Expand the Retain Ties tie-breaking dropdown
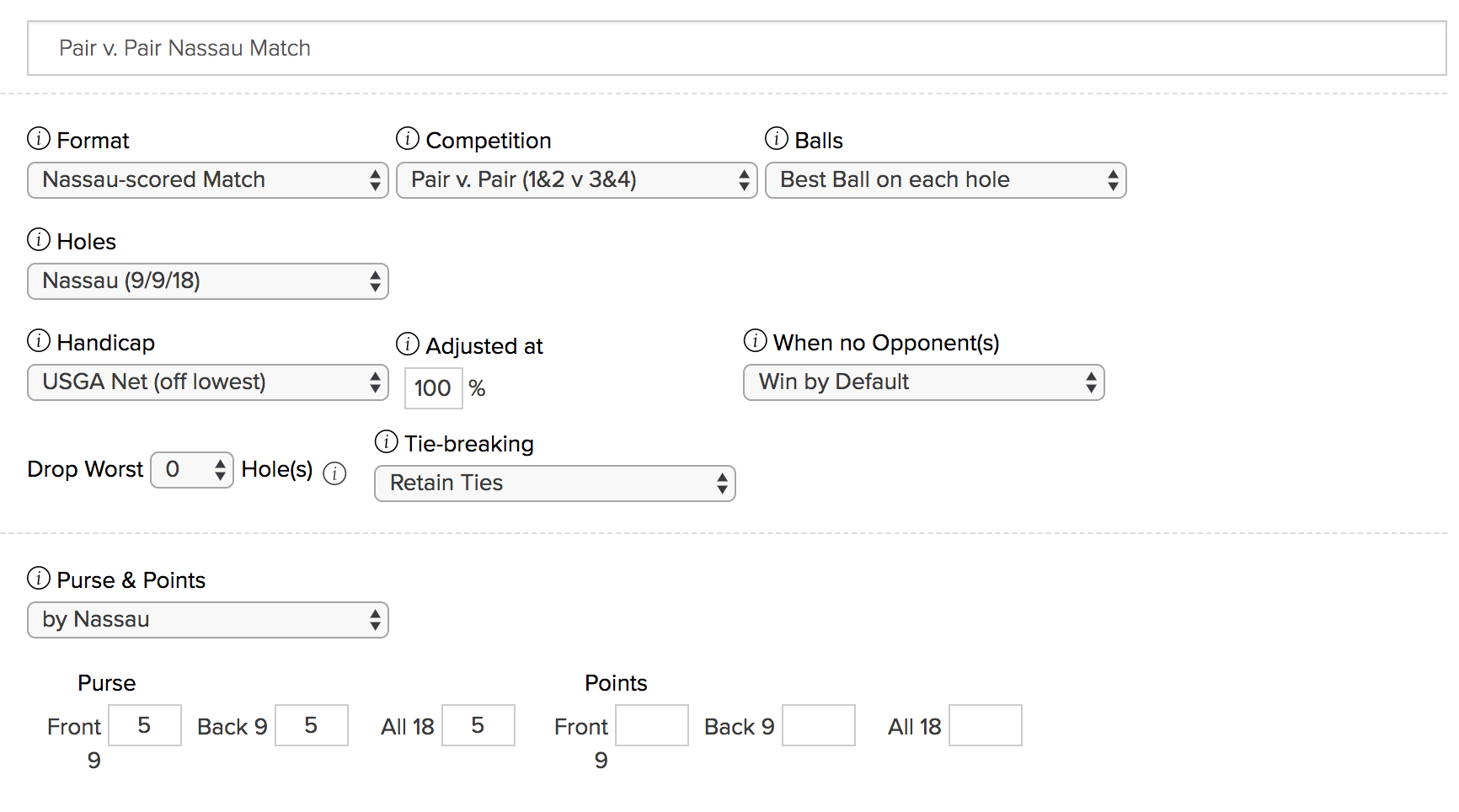1459x812 pixels. coord(554,483)
